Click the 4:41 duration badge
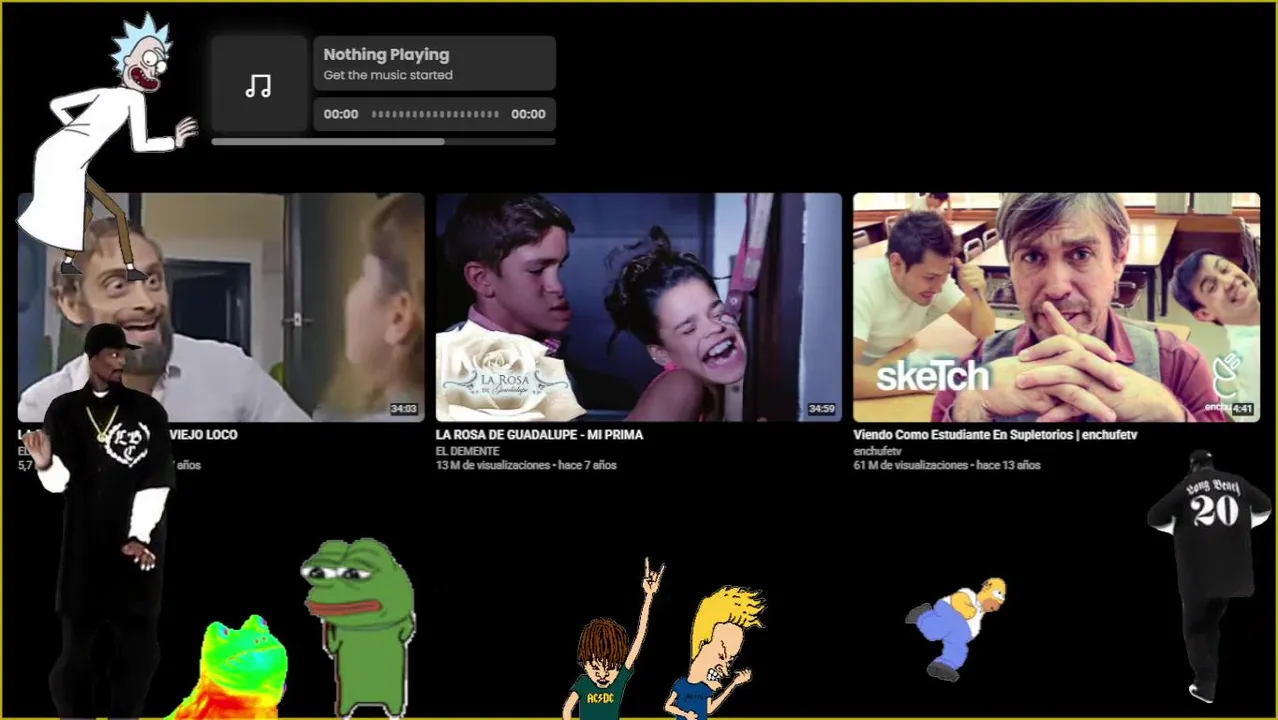 pos(1242,409)
